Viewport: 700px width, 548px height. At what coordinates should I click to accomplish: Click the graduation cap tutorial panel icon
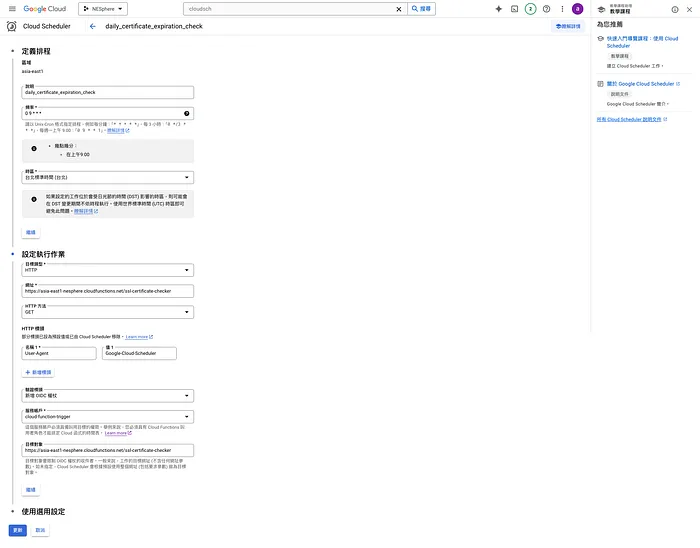coord(601,9)
